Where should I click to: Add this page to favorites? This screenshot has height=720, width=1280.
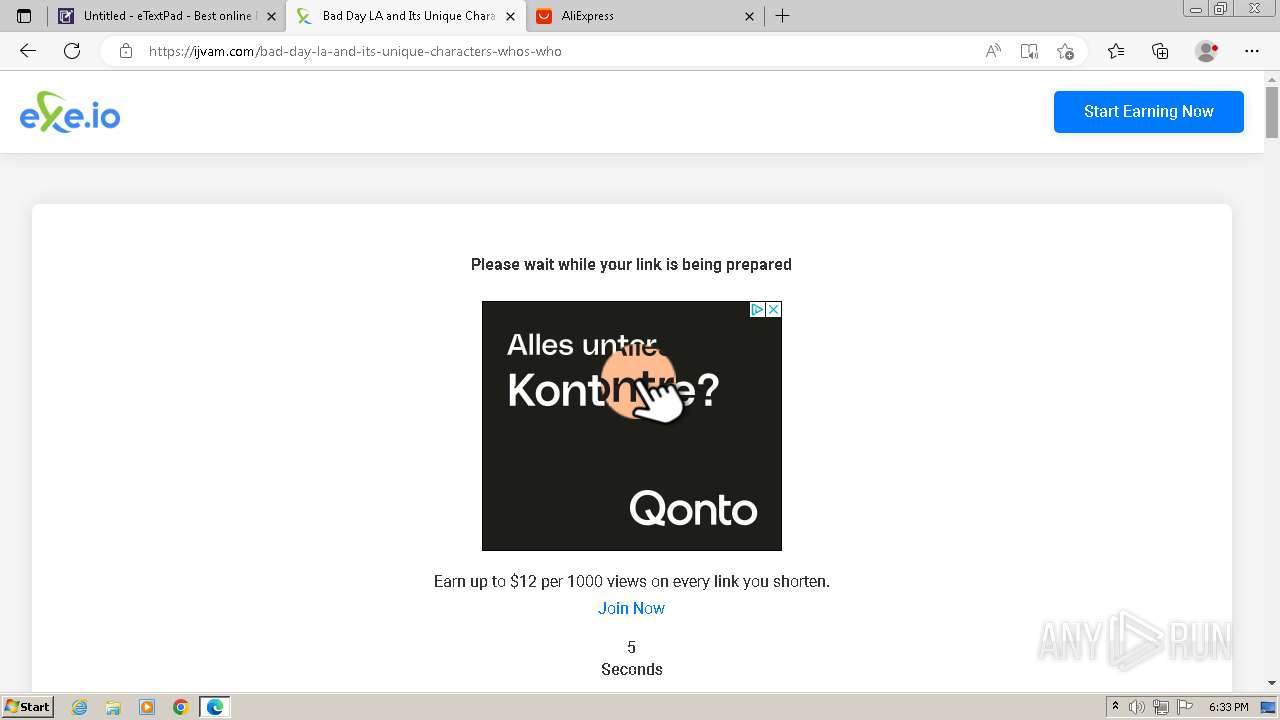click(x=1065, y=51)
